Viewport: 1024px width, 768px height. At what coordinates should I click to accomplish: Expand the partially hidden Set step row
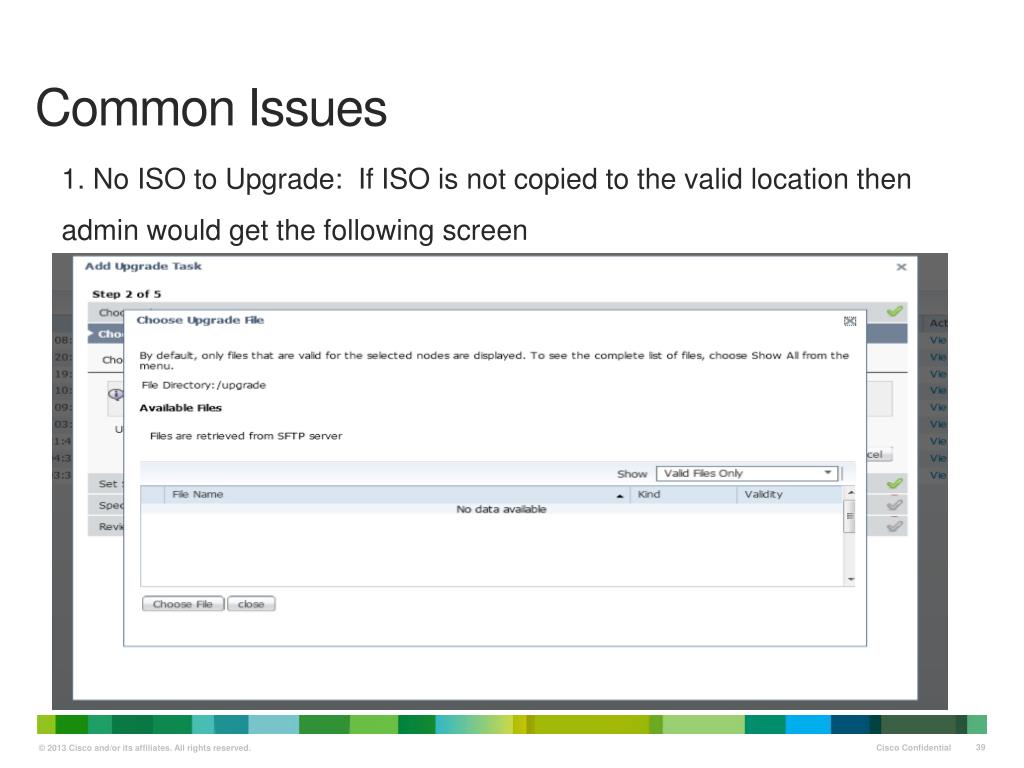[108, 484]
